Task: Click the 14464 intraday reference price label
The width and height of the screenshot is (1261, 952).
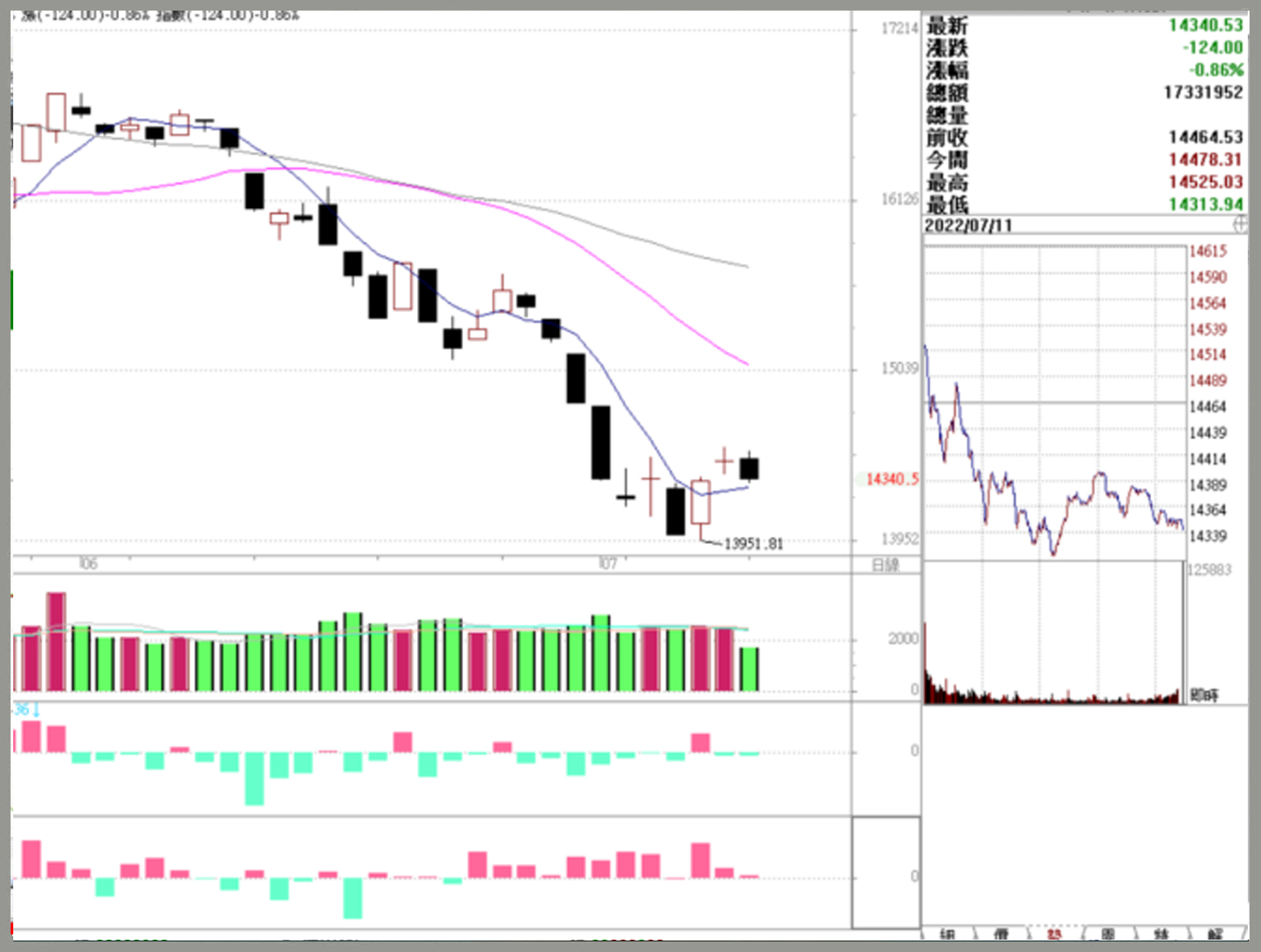Action: pos(1208,406)
